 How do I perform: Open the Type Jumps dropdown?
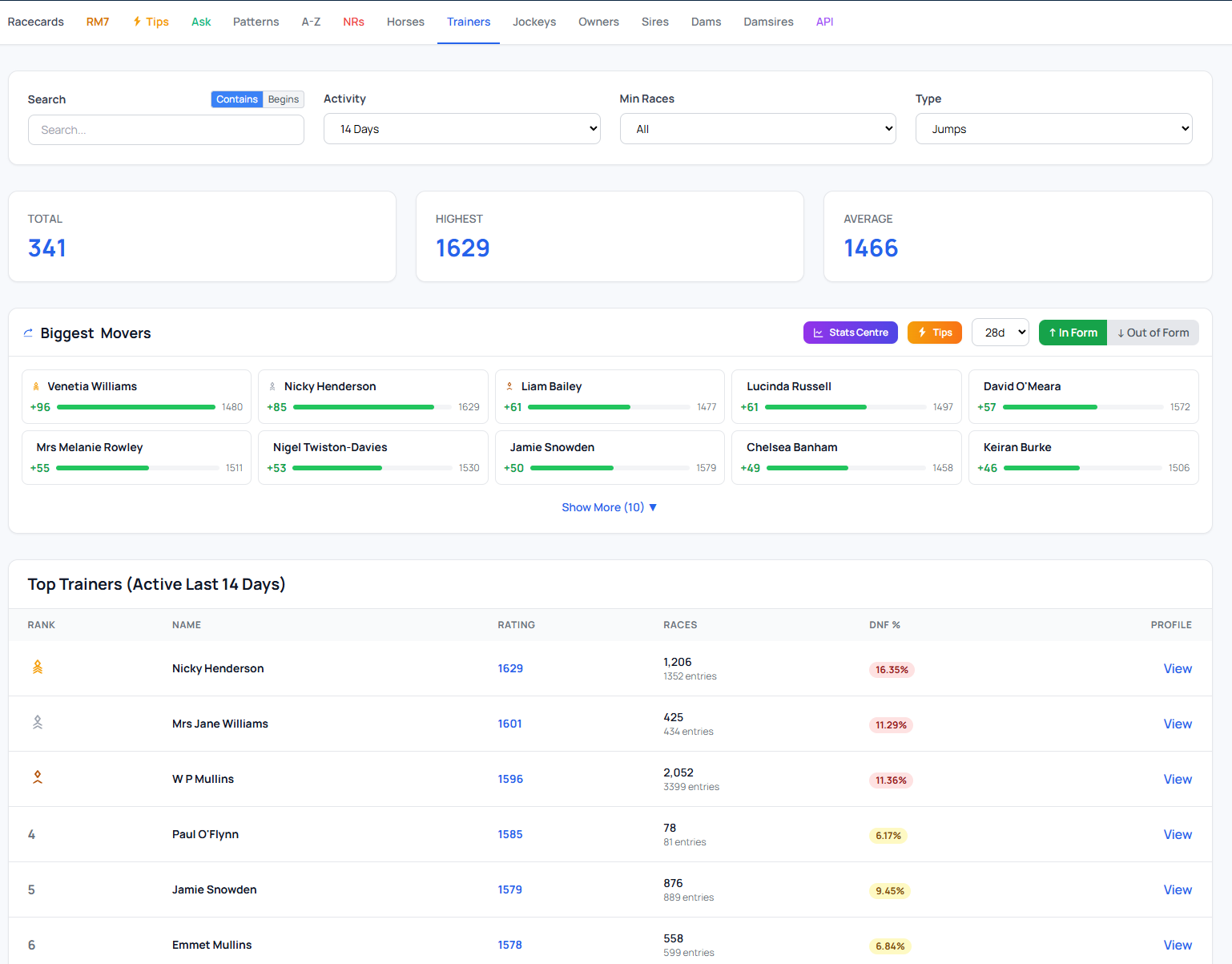[x=1054, y=129]
